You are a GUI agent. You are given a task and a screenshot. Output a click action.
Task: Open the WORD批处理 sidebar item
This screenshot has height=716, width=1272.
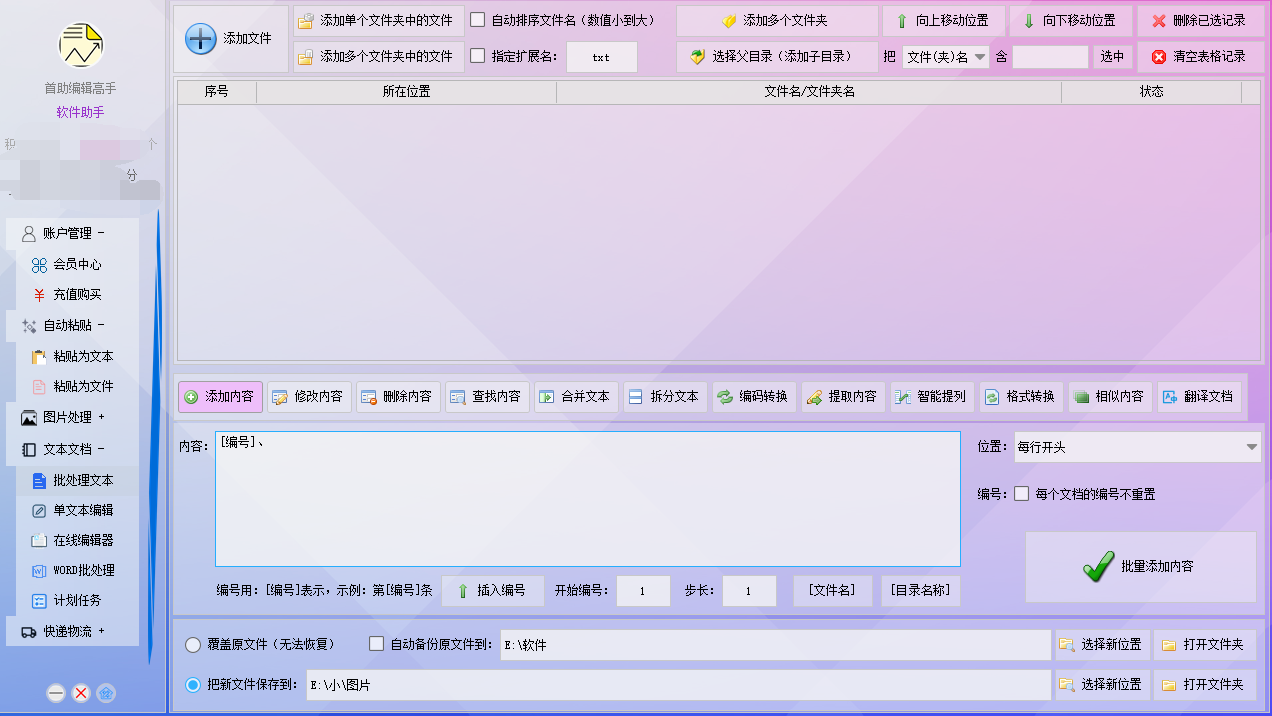[x=83, y=571]
